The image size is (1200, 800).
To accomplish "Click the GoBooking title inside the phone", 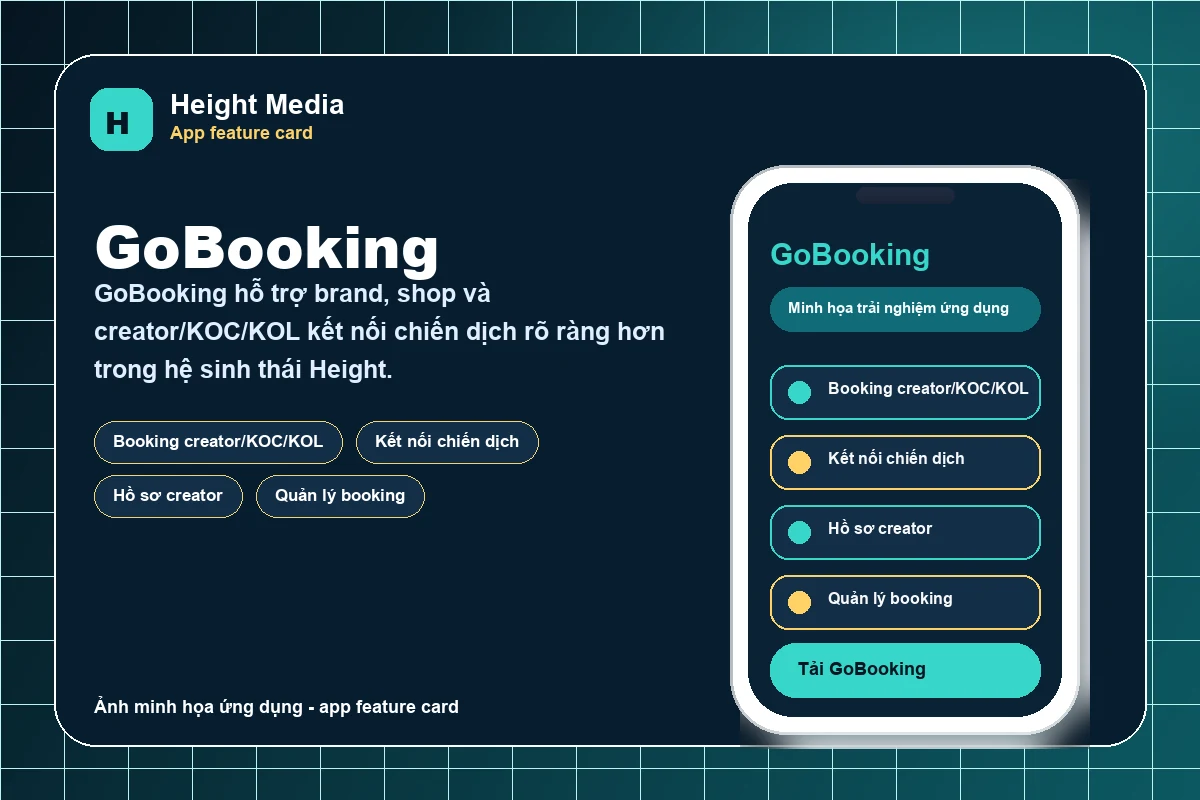I will click(x=850, y=255).
